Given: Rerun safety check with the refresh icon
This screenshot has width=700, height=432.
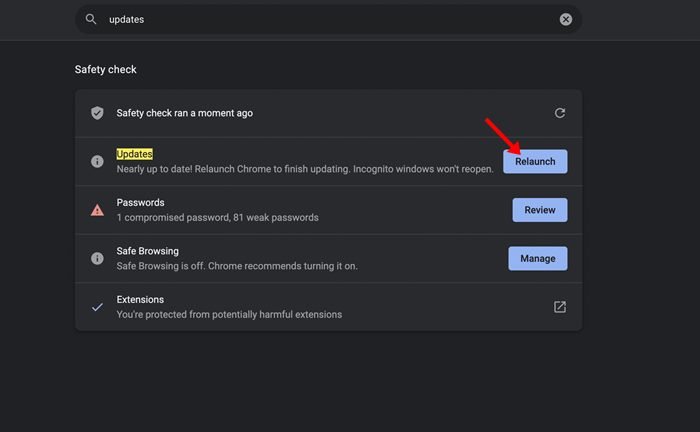Looking at the screenshot, I should click(560, 113).
